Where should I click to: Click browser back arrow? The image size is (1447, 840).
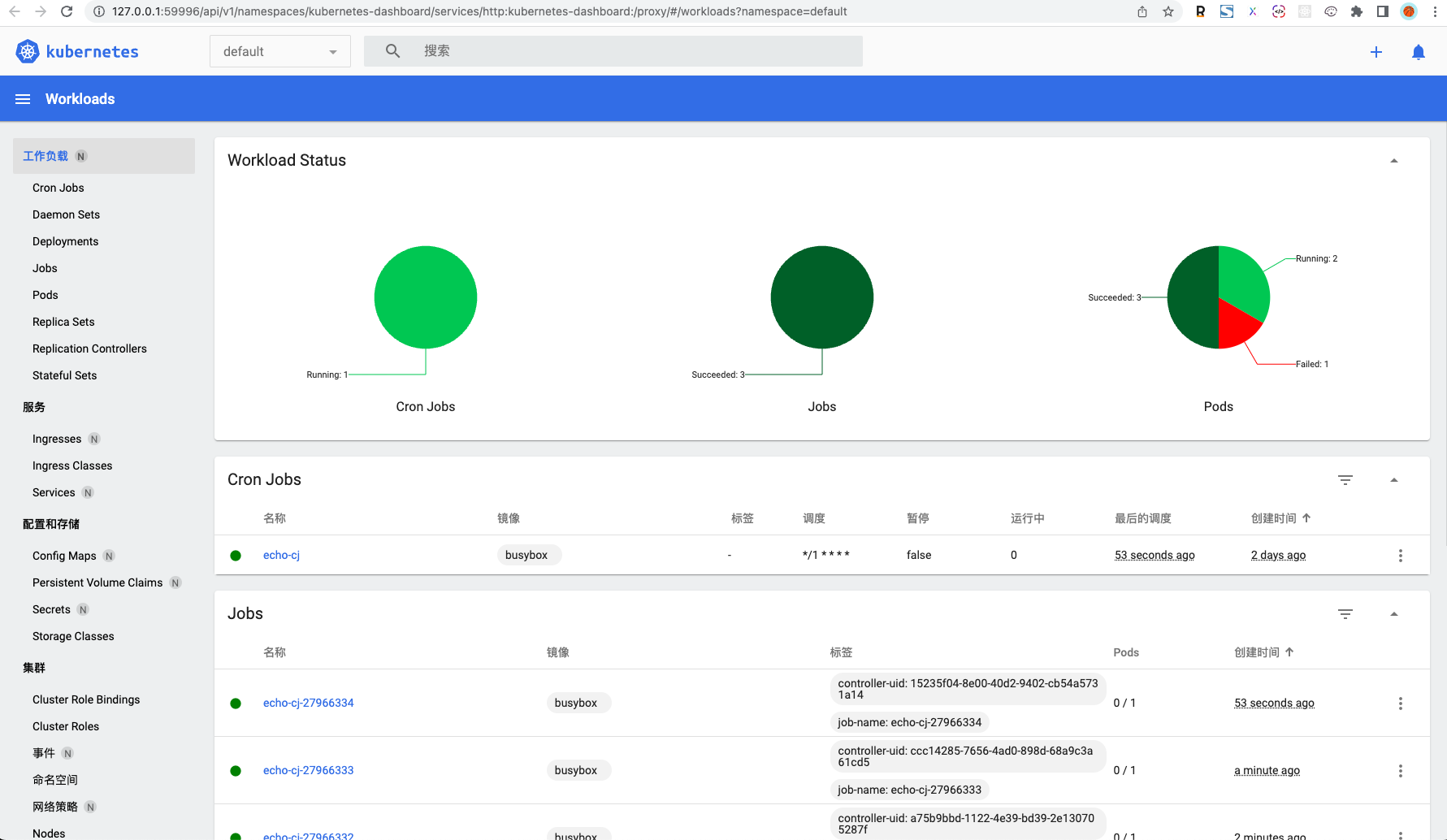[x=15, y=11]
